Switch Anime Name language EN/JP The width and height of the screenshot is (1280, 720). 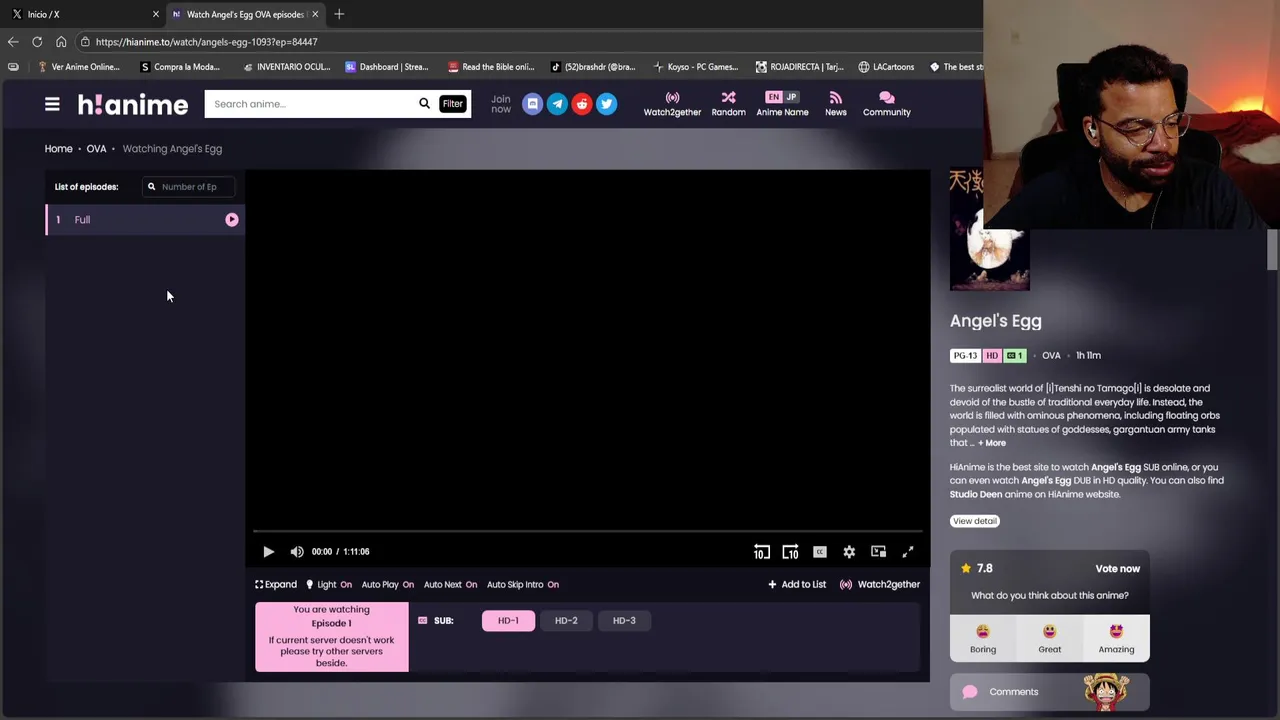[782, 104]
